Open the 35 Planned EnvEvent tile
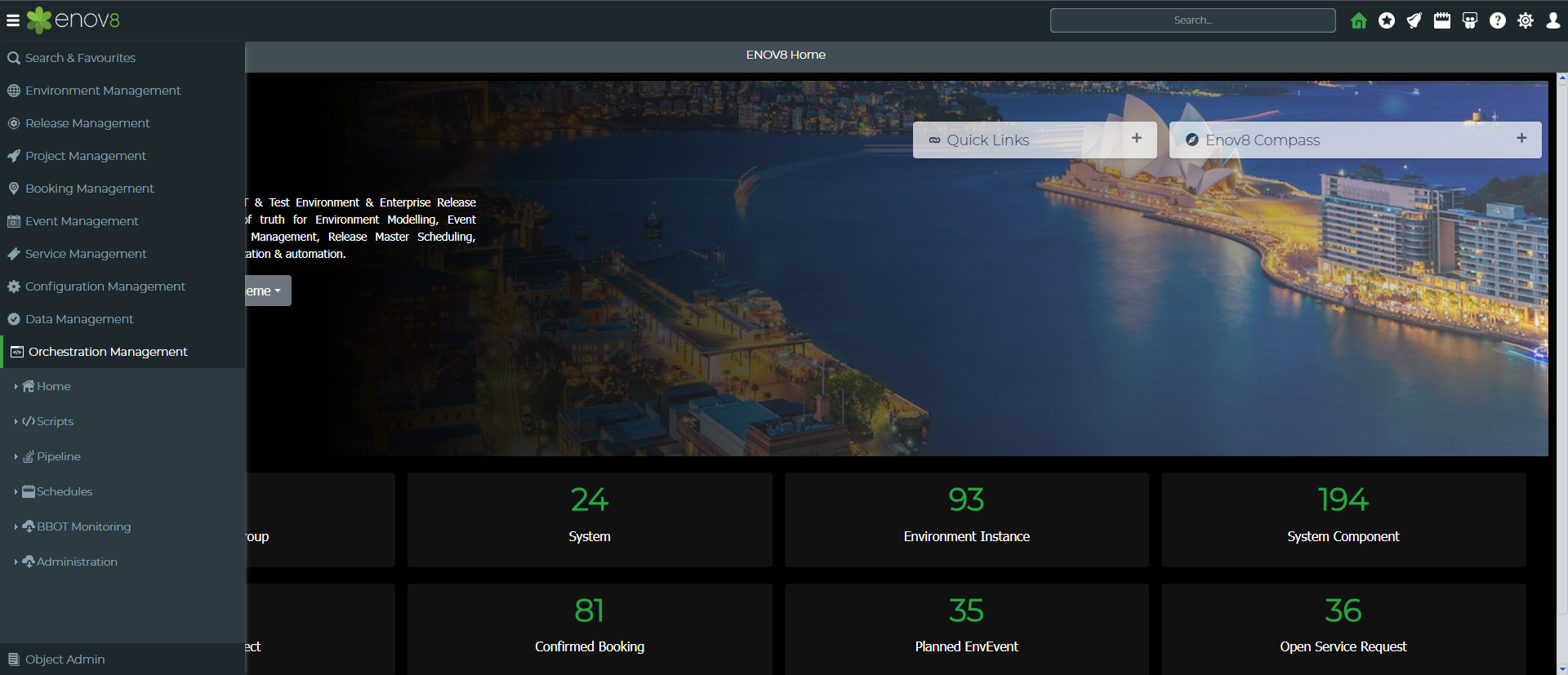This screenshot has width=1568, height=675. coord(967,629)
